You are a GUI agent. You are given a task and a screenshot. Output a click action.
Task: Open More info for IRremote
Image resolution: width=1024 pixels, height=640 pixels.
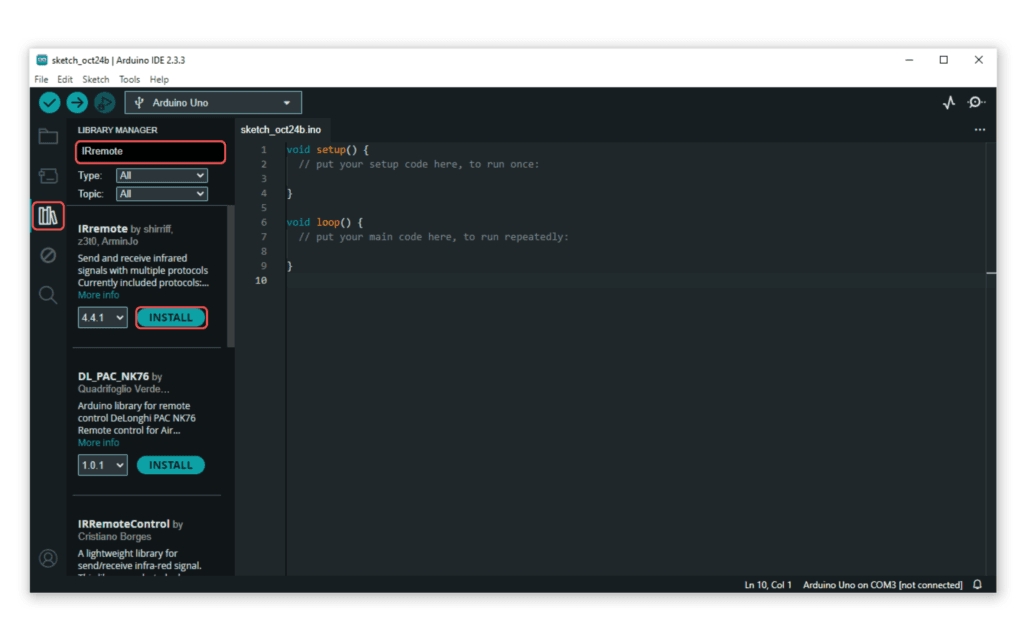pos(99,295)
